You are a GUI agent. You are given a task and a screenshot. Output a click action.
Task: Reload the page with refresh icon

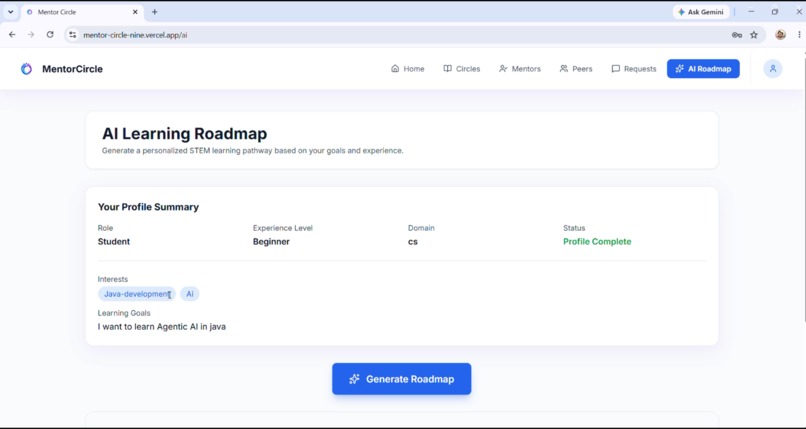pos(50,34)
